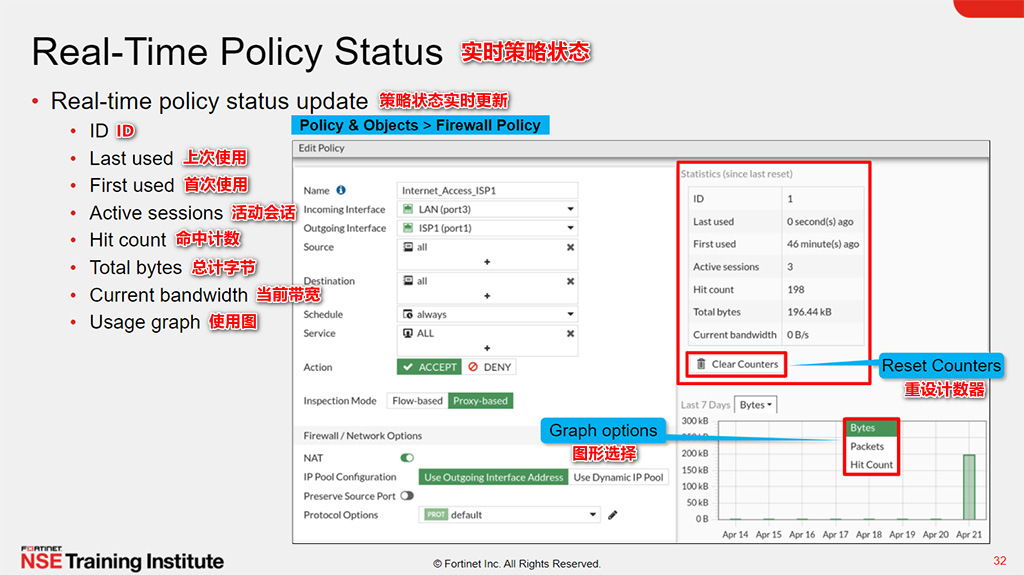This screenshot has width=1024, height=575.
Task: Add a Service entry with the plus
Action: pyautogui.click(x=487, y=348)
